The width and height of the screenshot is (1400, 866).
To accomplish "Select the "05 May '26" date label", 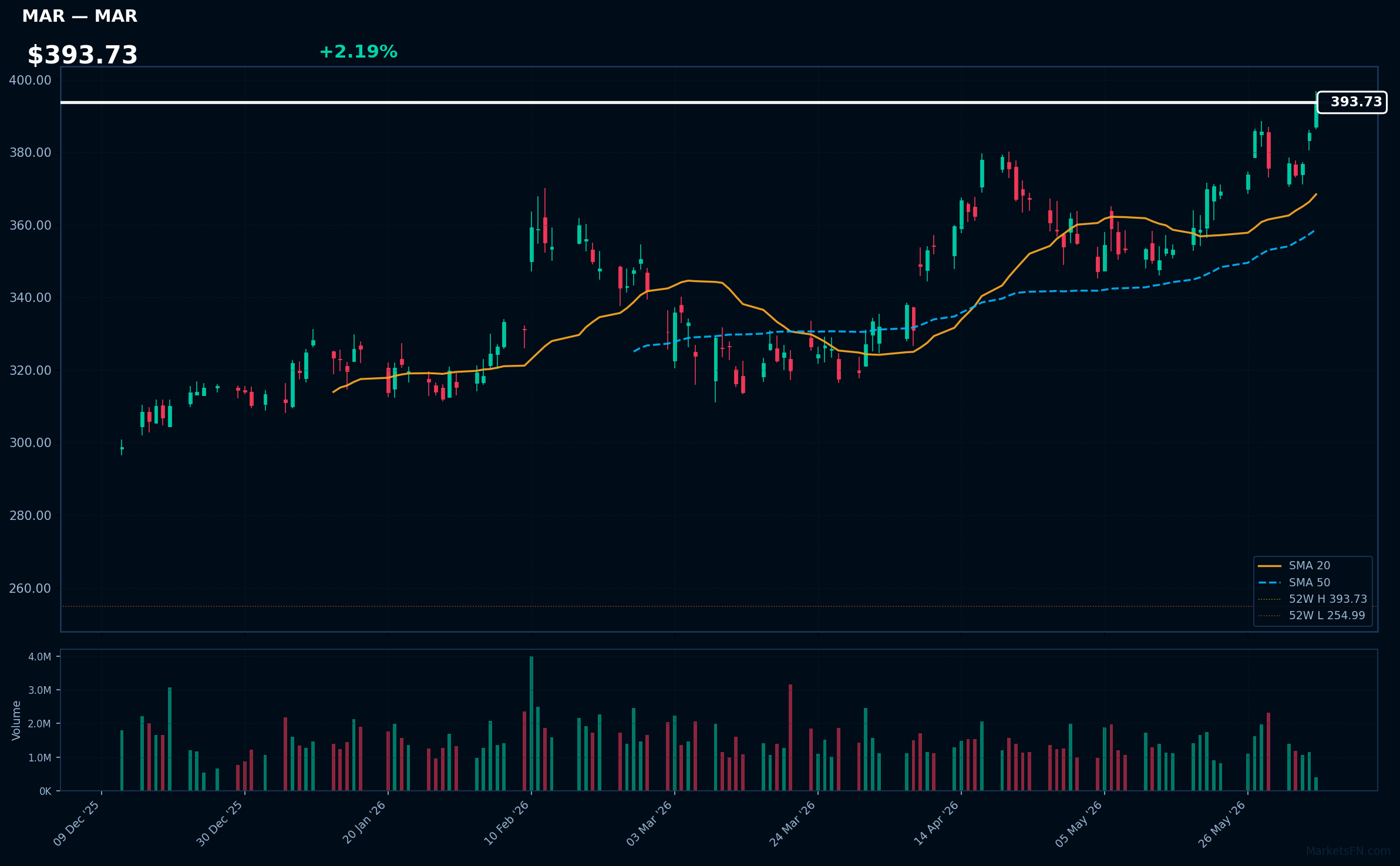I will coord(1079,823).
